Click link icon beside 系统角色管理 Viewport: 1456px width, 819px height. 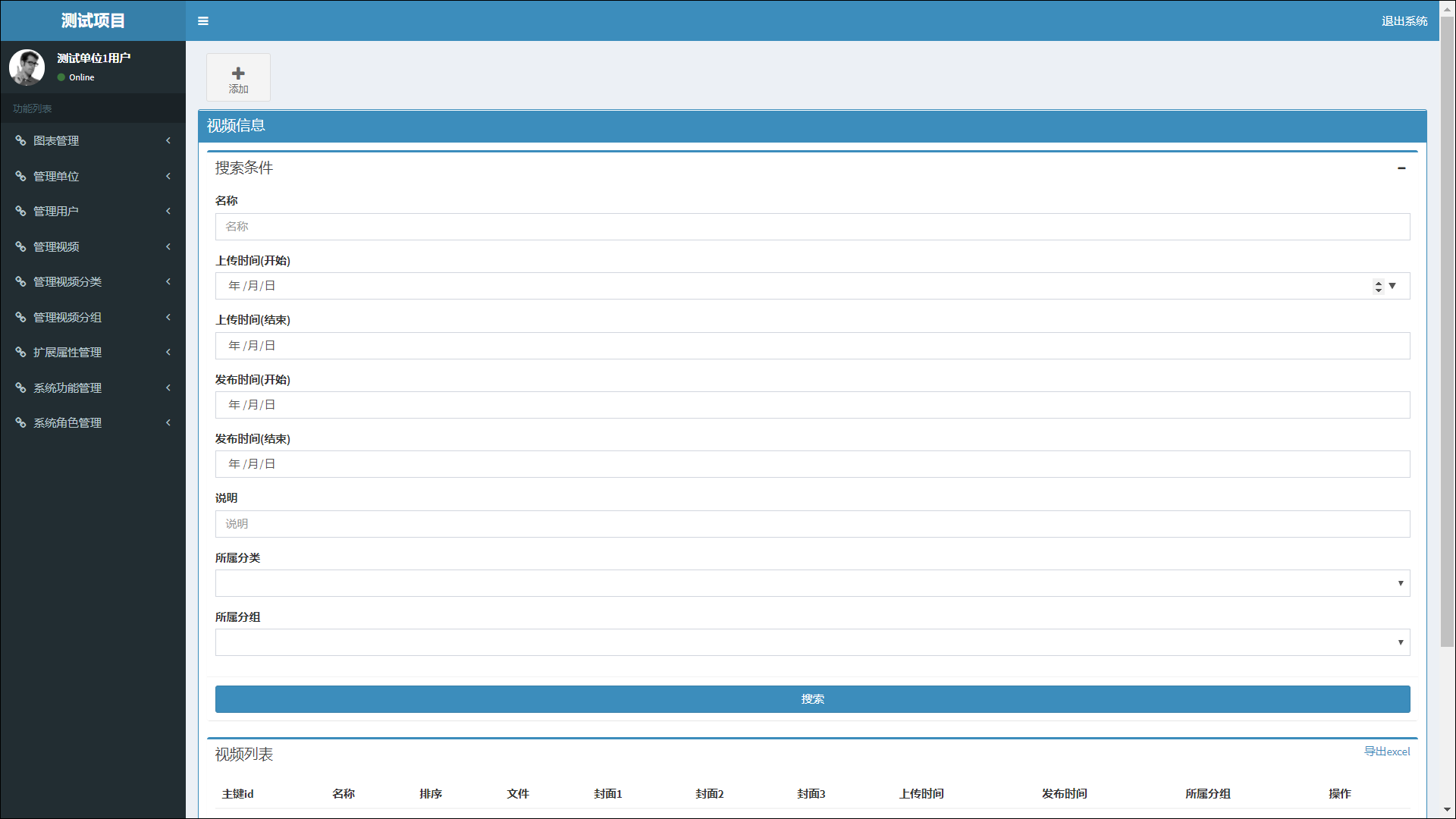point(20,422)
